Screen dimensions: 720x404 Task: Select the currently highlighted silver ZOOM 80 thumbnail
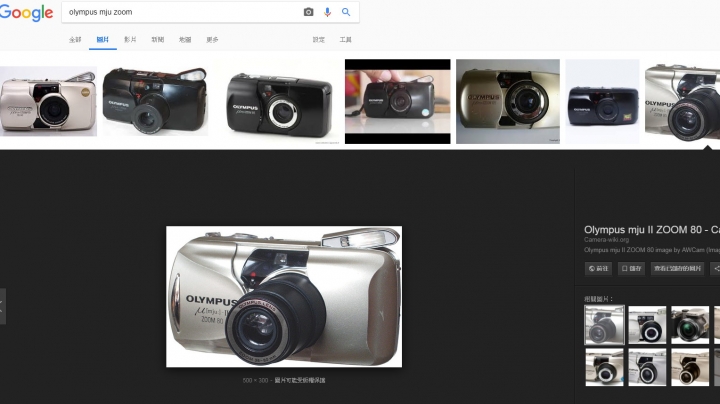pos(682,101)
